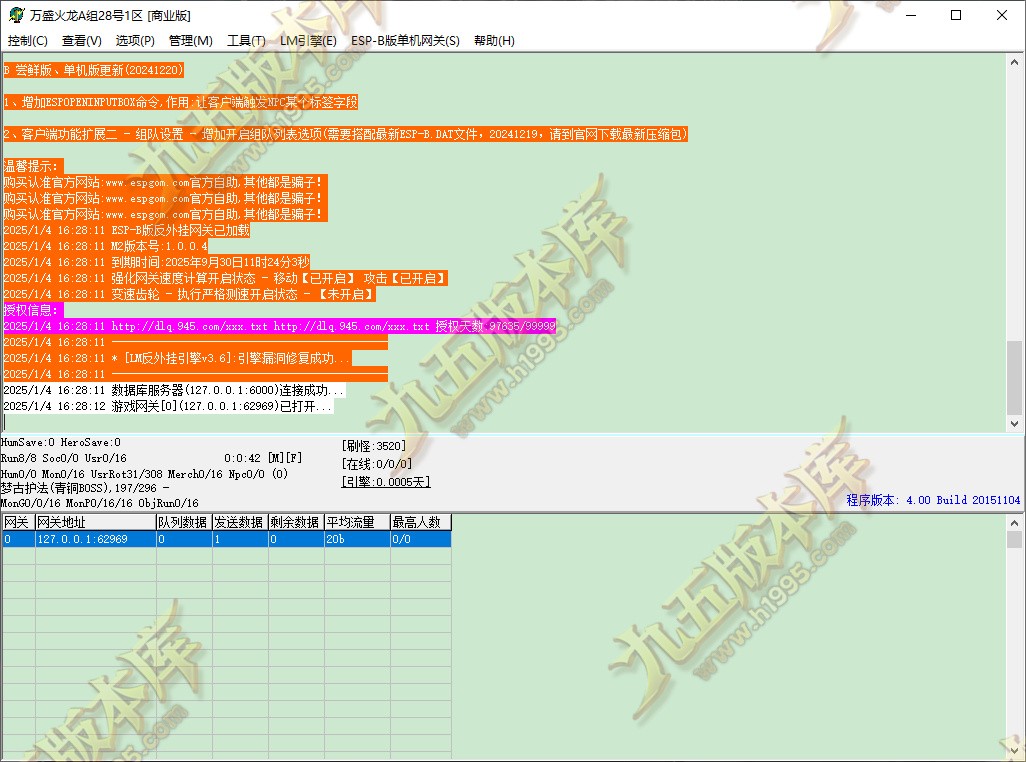Minimize the server window
Screen dimensions: 1026x762
point(911,15)
